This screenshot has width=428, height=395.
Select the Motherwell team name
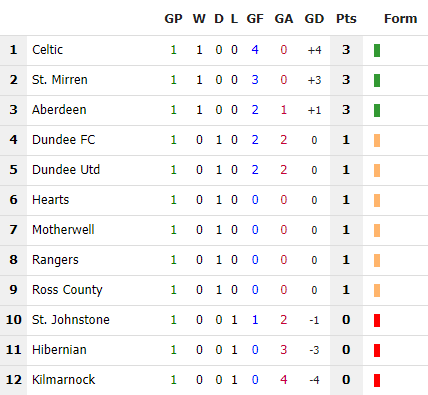click(x=63, y=230)
